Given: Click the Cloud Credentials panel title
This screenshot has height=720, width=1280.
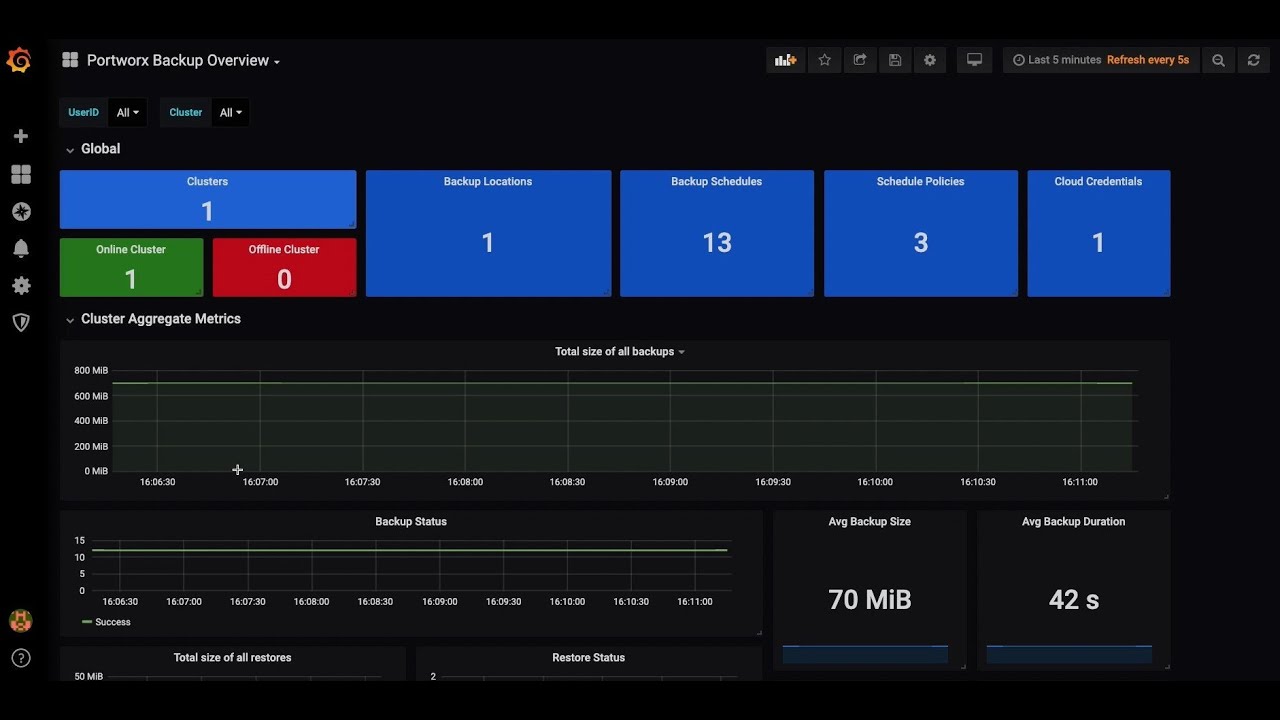Looking at the screenshot, I should (1098, 182).
